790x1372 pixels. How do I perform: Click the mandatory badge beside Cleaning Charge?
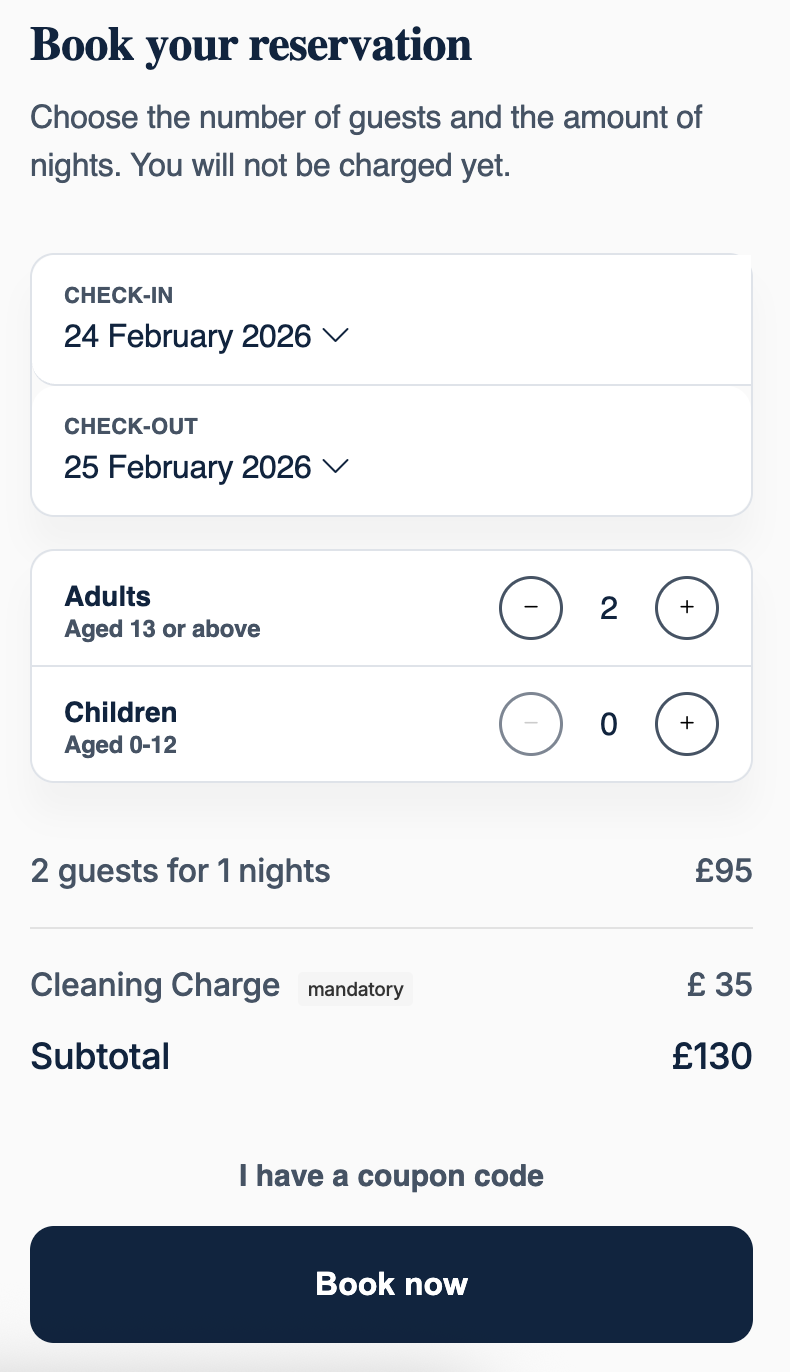355,989
